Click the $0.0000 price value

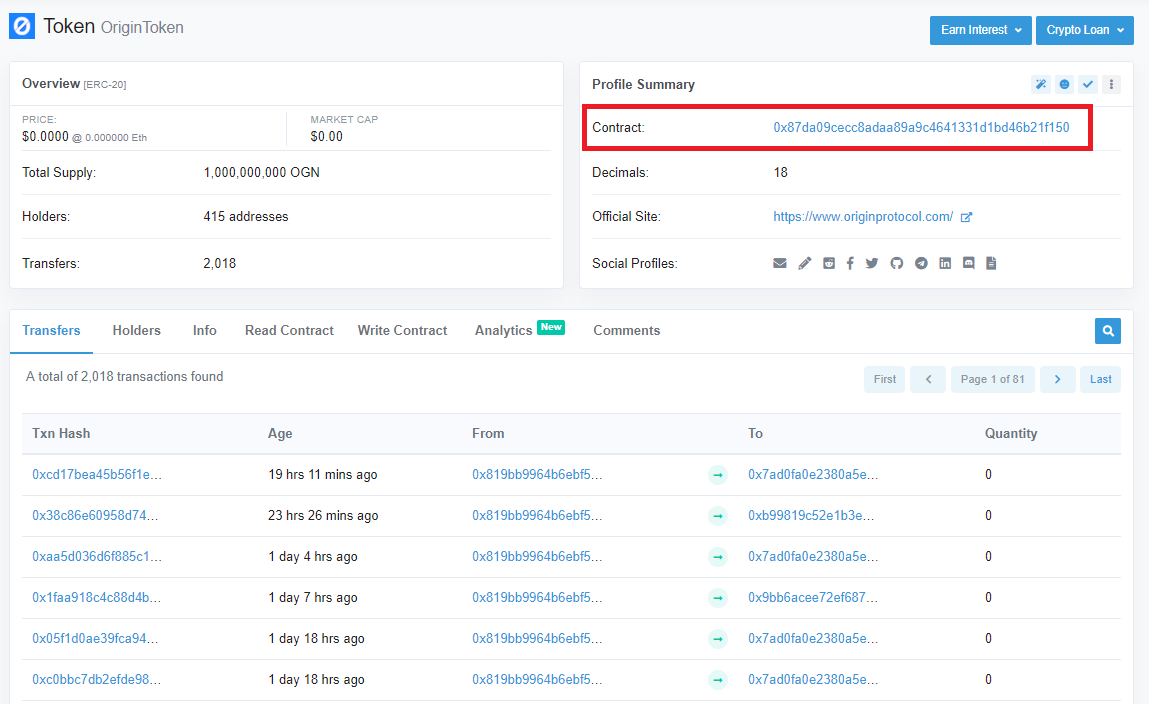point(45,136)
